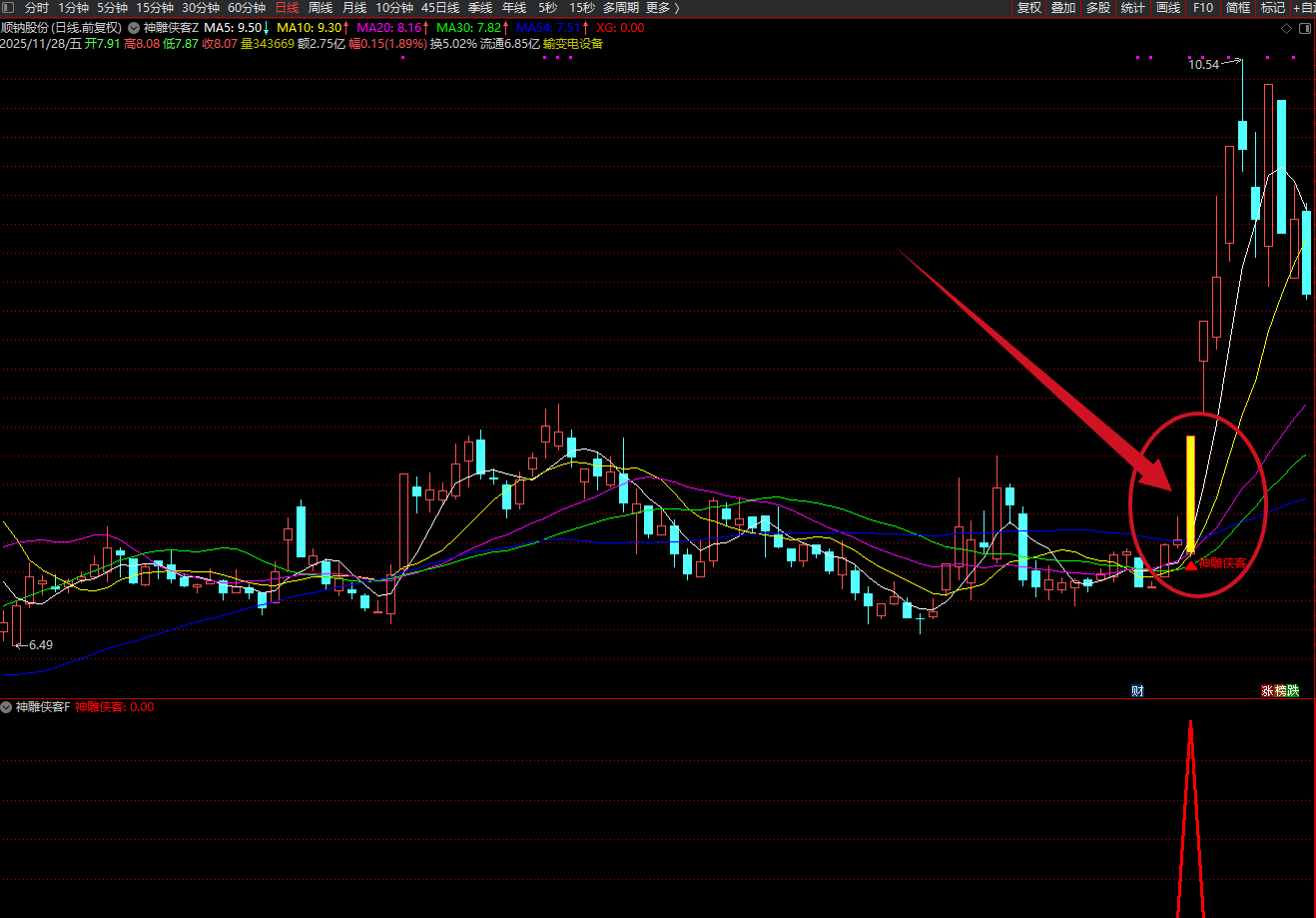Expand the 神雕侠客F sub-indicator dropdown
This screenshot has width=1316, height=918.
pos(7,707)
